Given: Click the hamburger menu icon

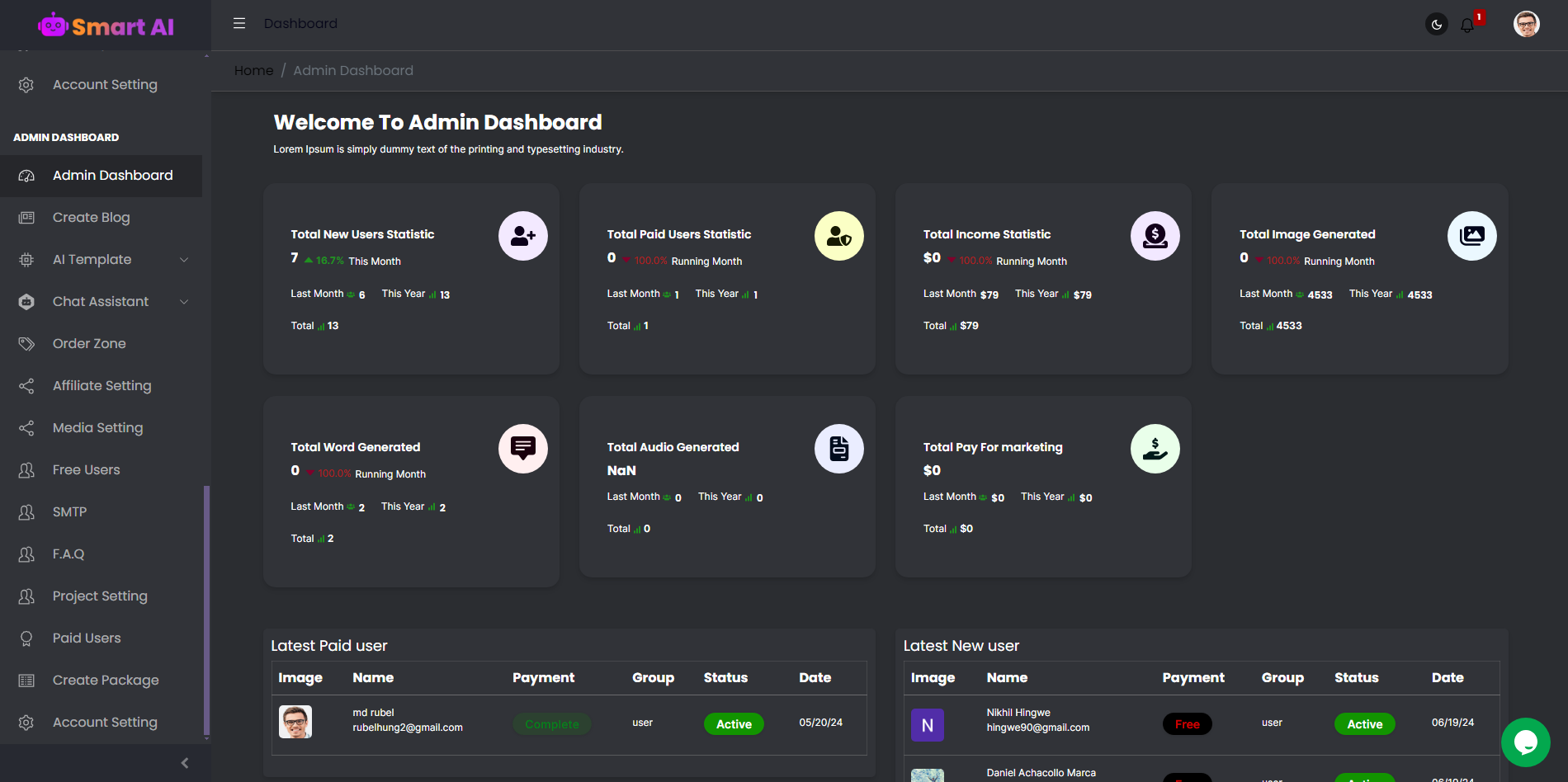Looking at the screenshot, I should click(x=239, y=24).
